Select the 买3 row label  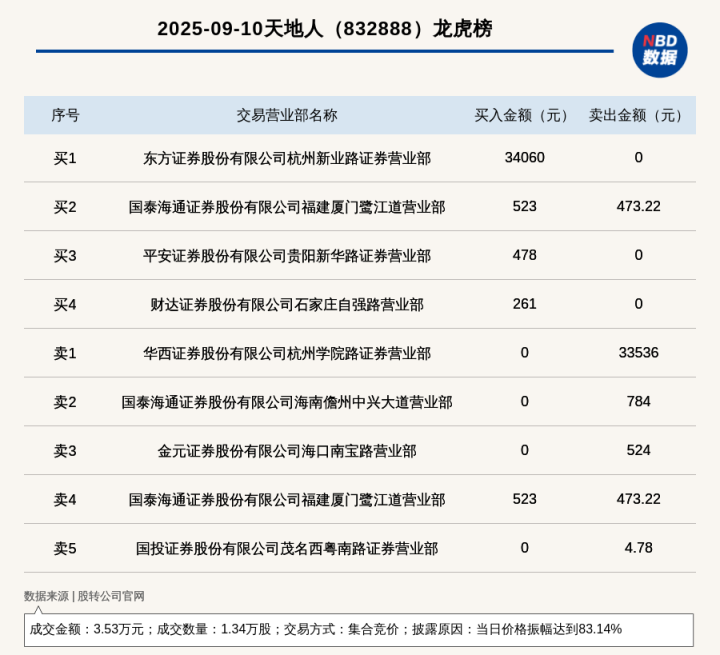(65, 256)
